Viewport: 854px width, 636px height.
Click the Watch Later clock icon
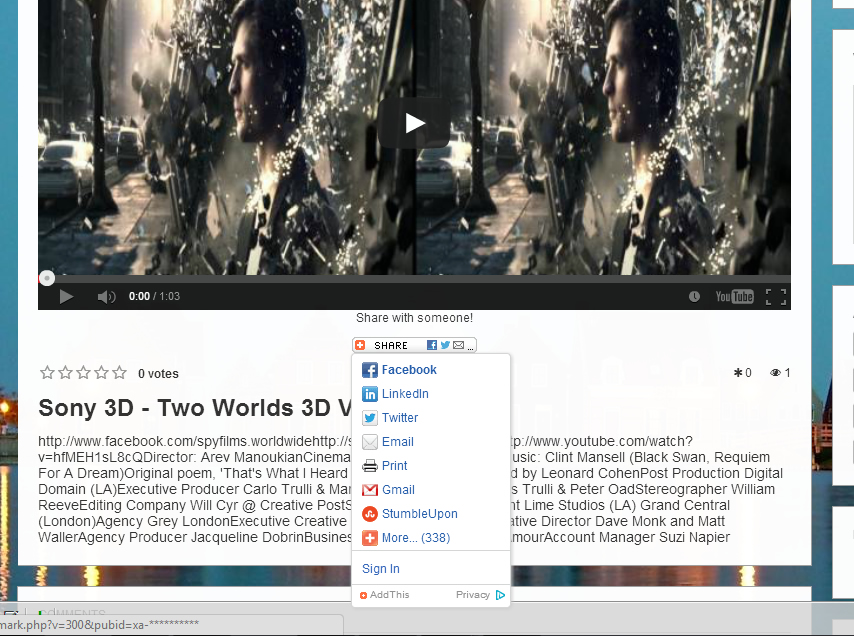coord(695,296)
